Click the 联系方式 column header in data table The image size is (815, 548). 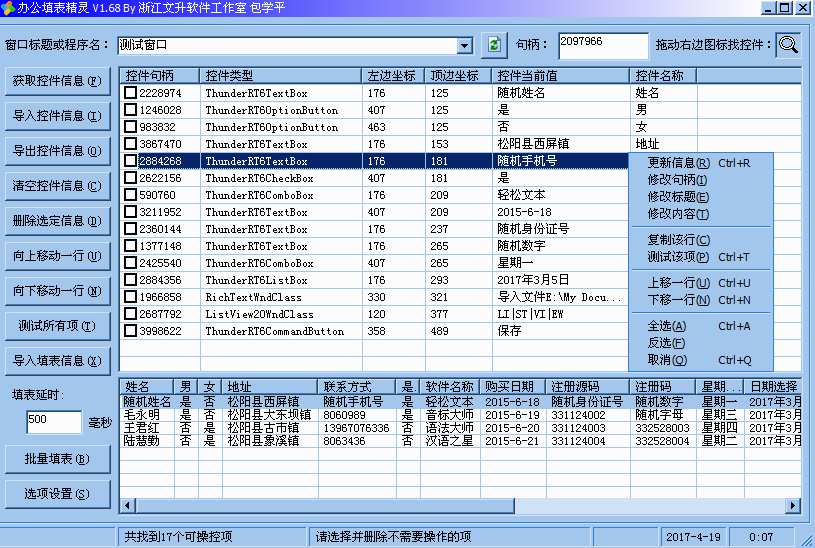coord(357,387)
